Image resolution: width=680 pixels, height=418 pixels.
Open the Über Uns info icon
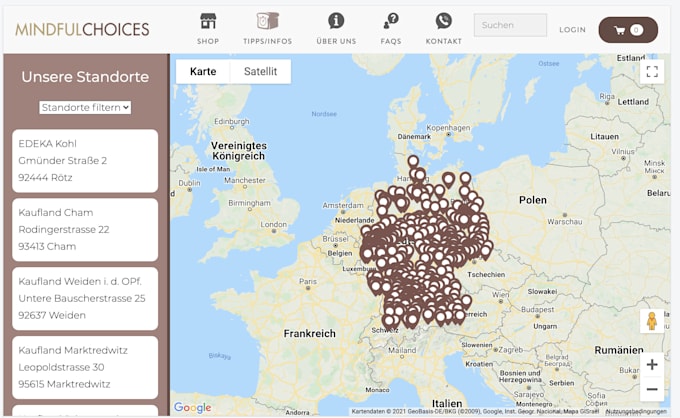336,20
